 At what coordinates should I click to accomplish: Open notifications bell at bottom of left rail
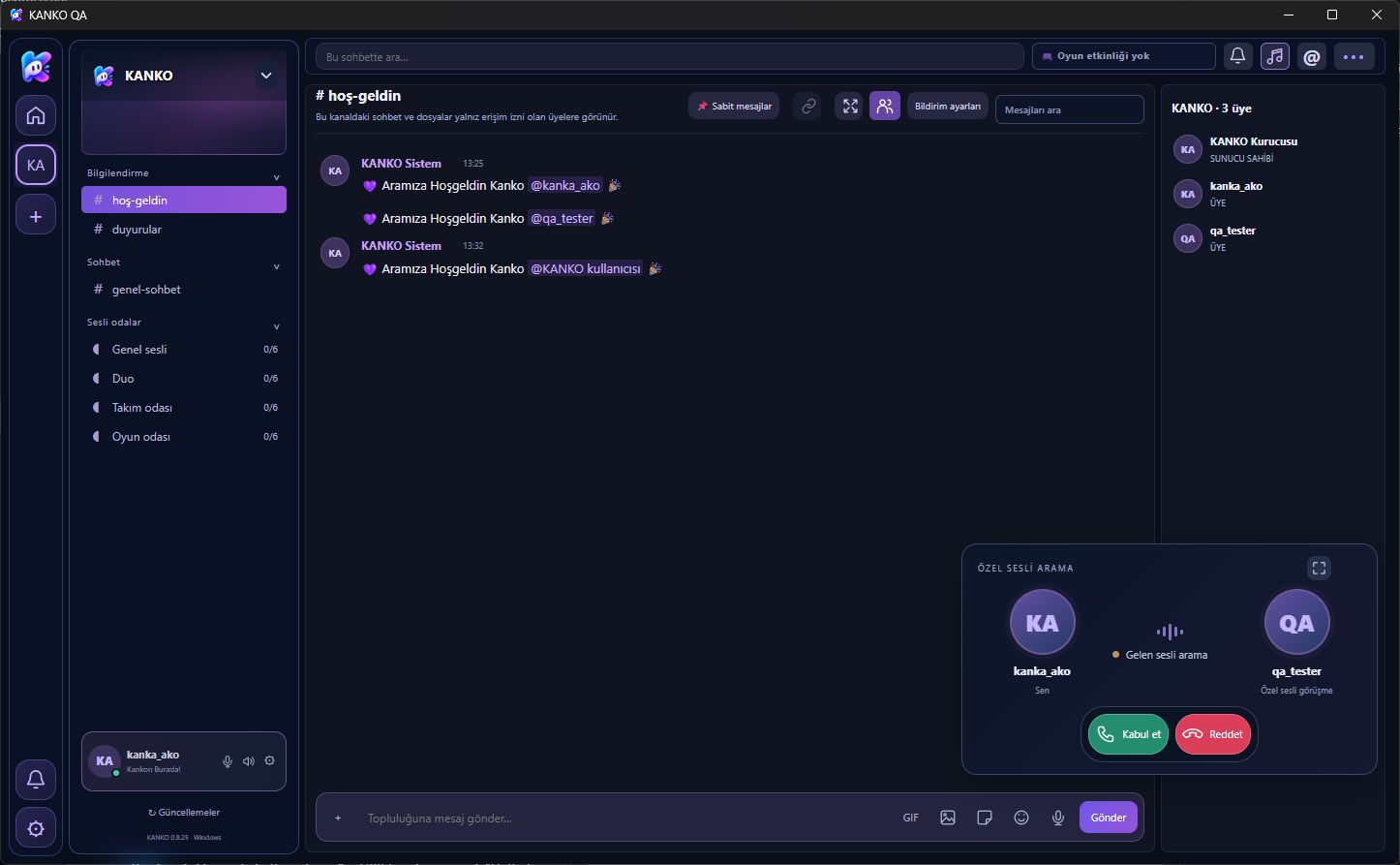(36, 780)
